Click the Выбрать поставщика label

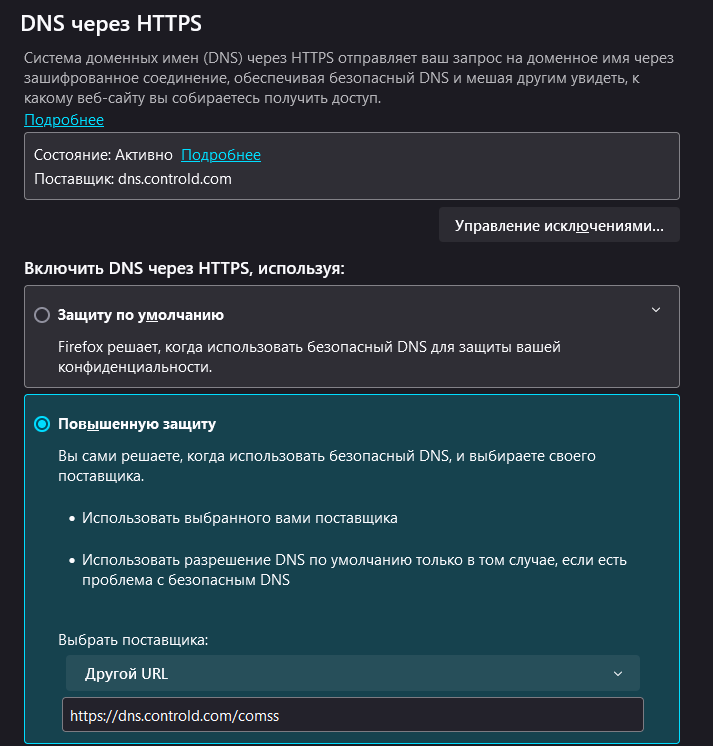[x=133, y=640]
